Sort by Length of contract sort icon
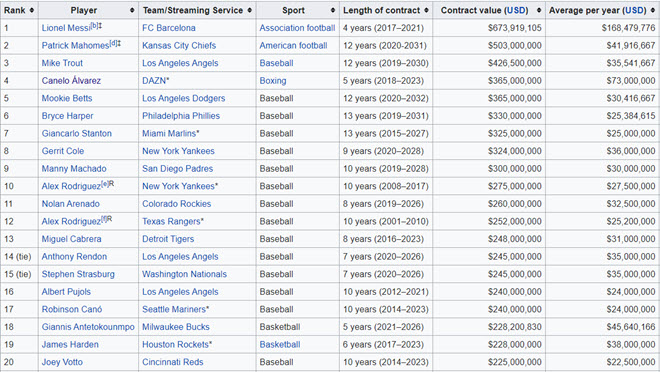The height and width of the screenshot is (372, 660). pyautogui.click(x=426, y=10)
